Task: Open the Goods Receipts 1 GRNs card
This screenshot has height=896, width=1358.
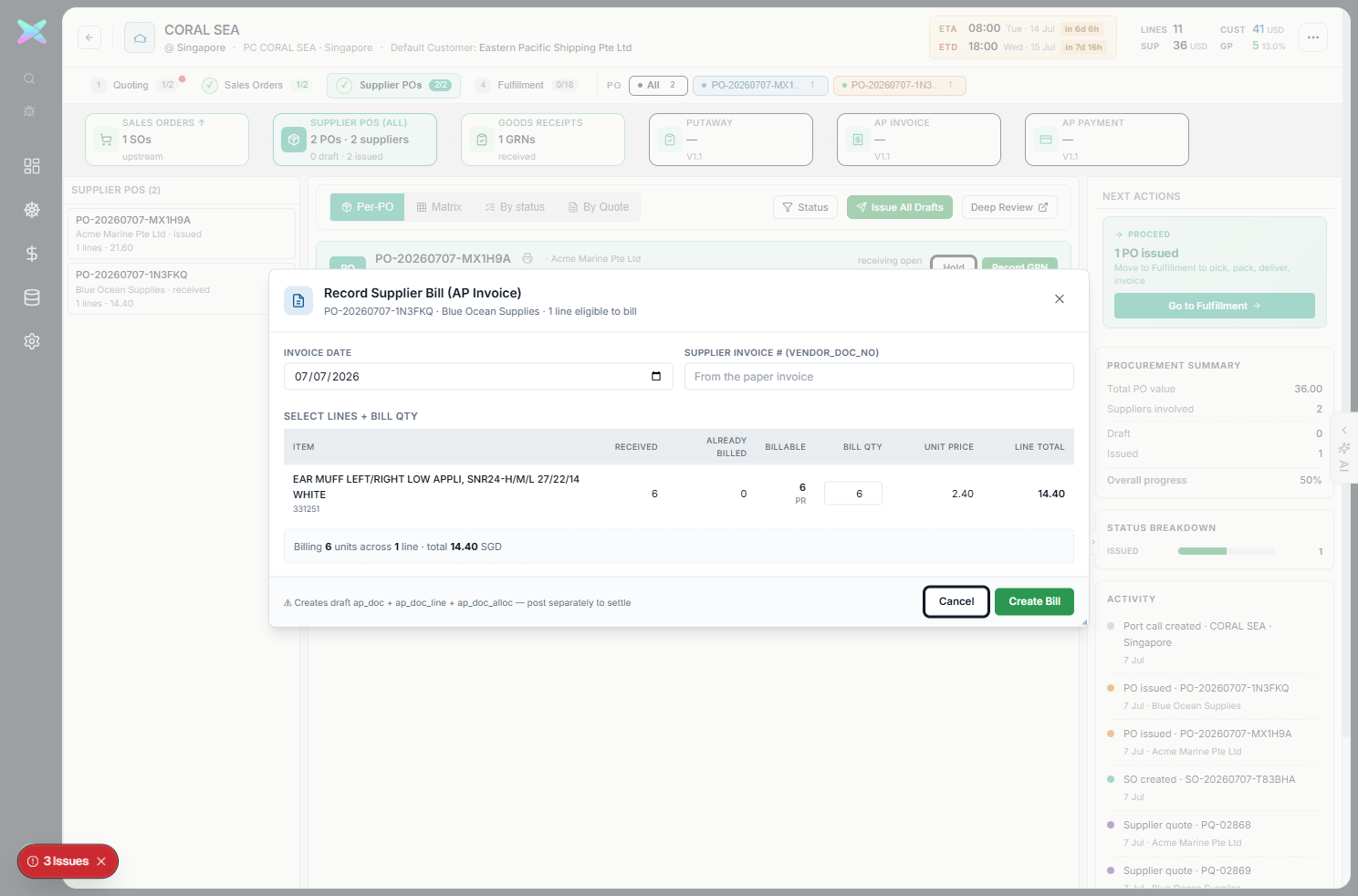Action: 543,140
